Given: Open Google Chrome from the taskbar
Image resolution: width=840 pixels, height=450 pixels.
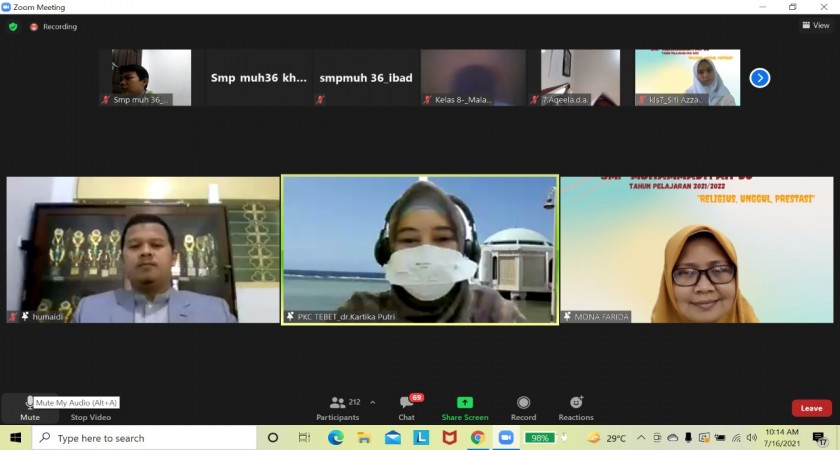Looking at the screenshot, I should coord(478,438).
